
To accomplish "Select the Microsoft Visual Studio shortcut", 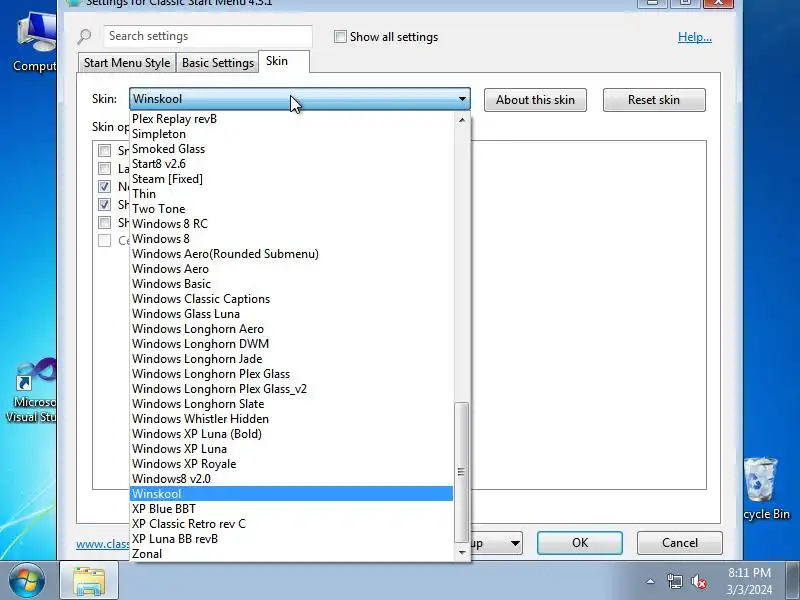I will click(32, 390).
